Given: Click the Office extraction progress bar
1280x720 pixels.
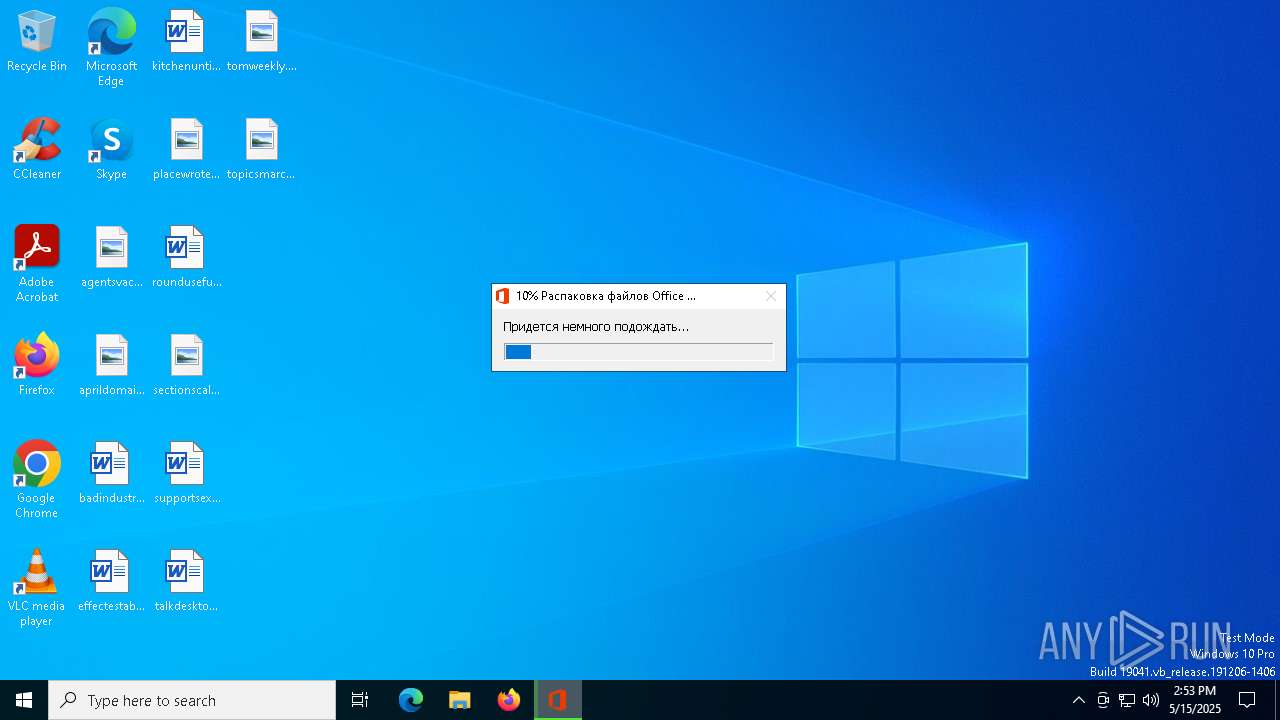Looking at the screenshot, I should (x=638, y=352).
